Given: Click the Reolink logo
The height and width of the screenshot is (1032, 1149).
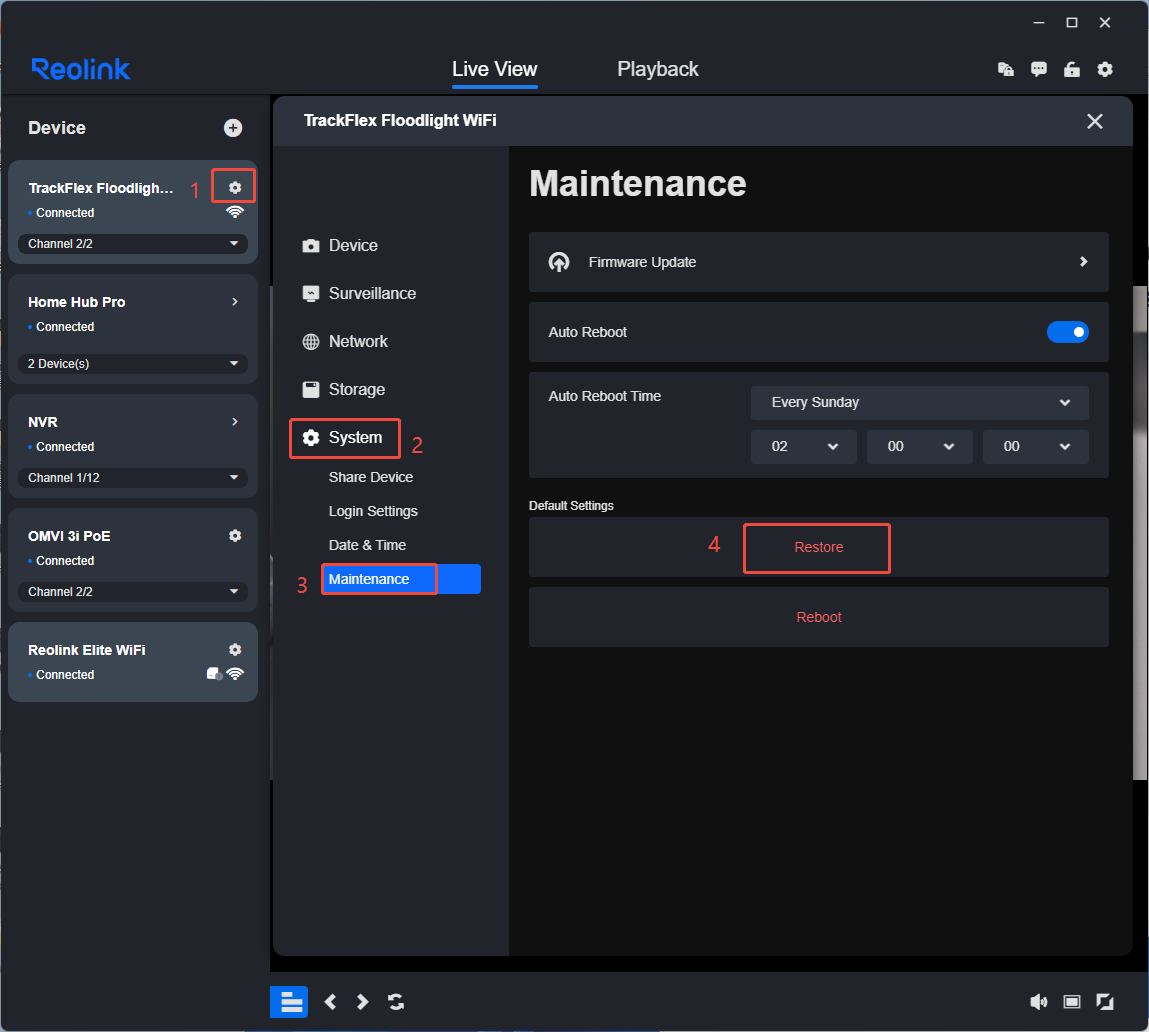Looking at the screenshot, I should pos(81,69).
